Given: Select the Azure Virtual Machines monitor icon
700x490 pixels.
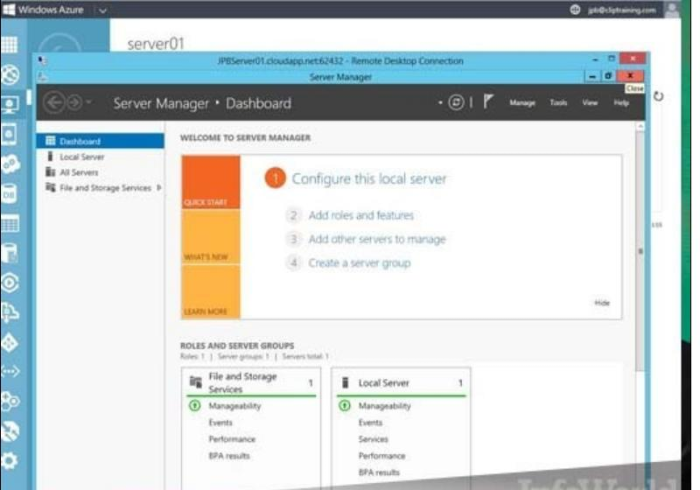Looking at the screenshot, I should click(10, 105).
